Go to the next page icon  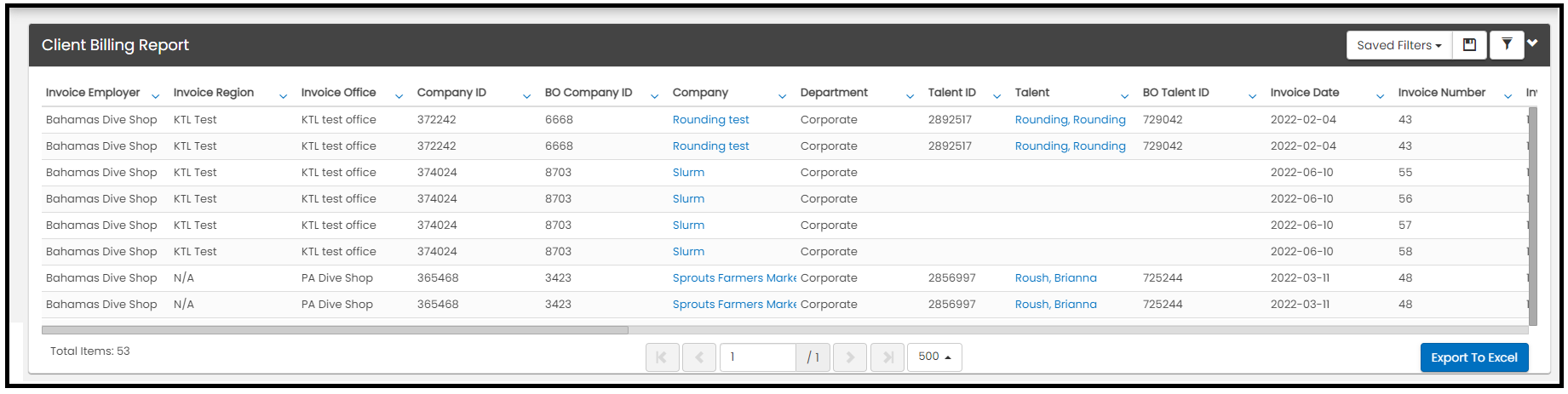[x=850, y=357]
